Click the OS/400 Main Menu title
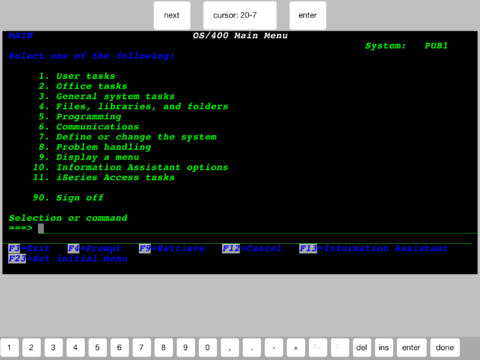 point(240,36)
